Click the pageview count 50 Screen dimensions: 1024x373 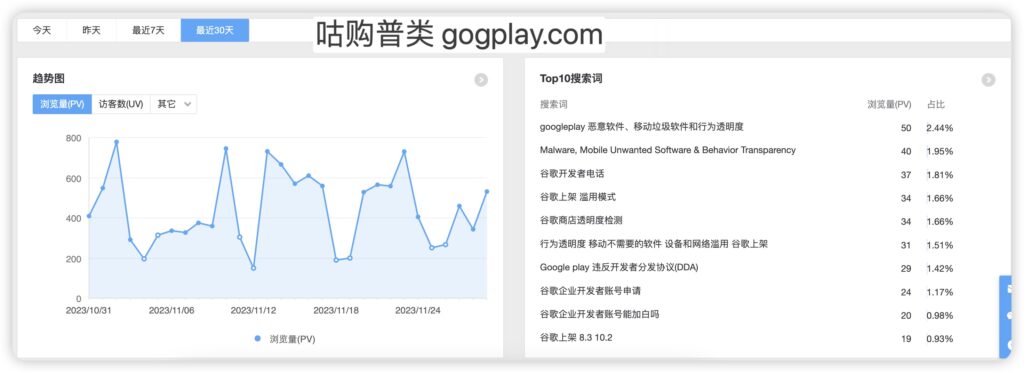click(x=906, y=128)
